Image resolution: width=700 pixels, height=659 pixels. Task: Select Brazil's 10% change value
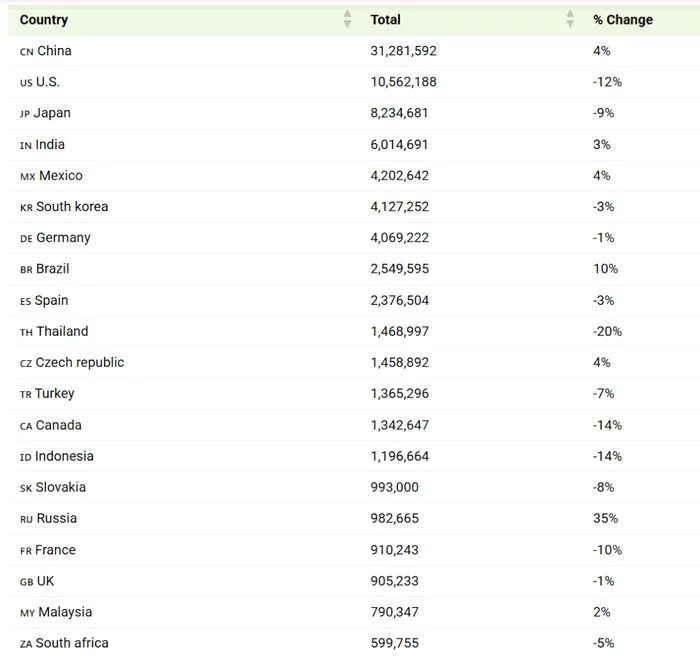click(605, 269)
